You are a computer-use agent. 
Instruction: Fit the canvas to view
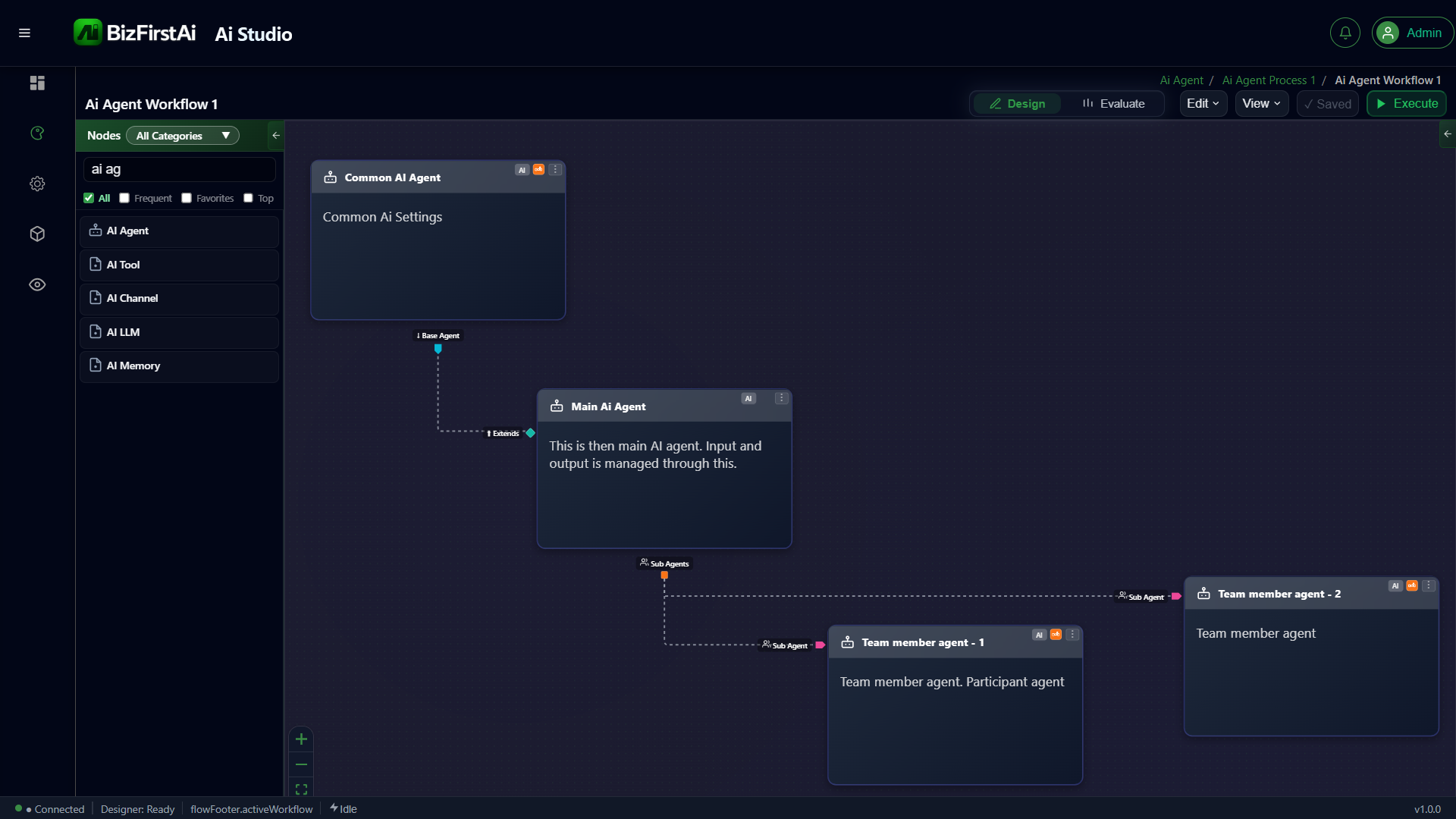[301, 789]
